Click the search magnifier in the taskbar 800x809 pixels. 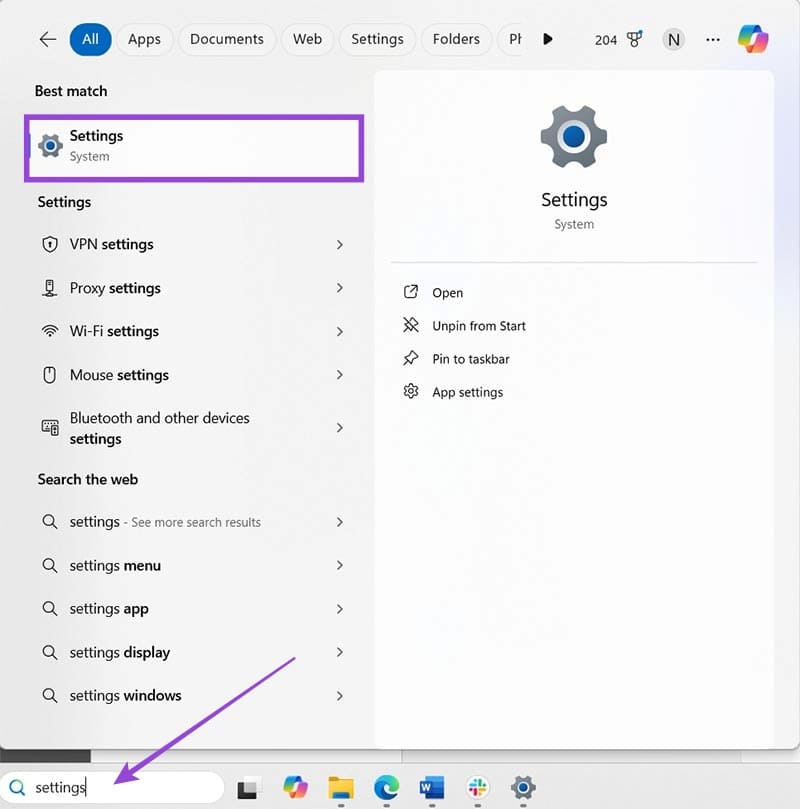17,787
